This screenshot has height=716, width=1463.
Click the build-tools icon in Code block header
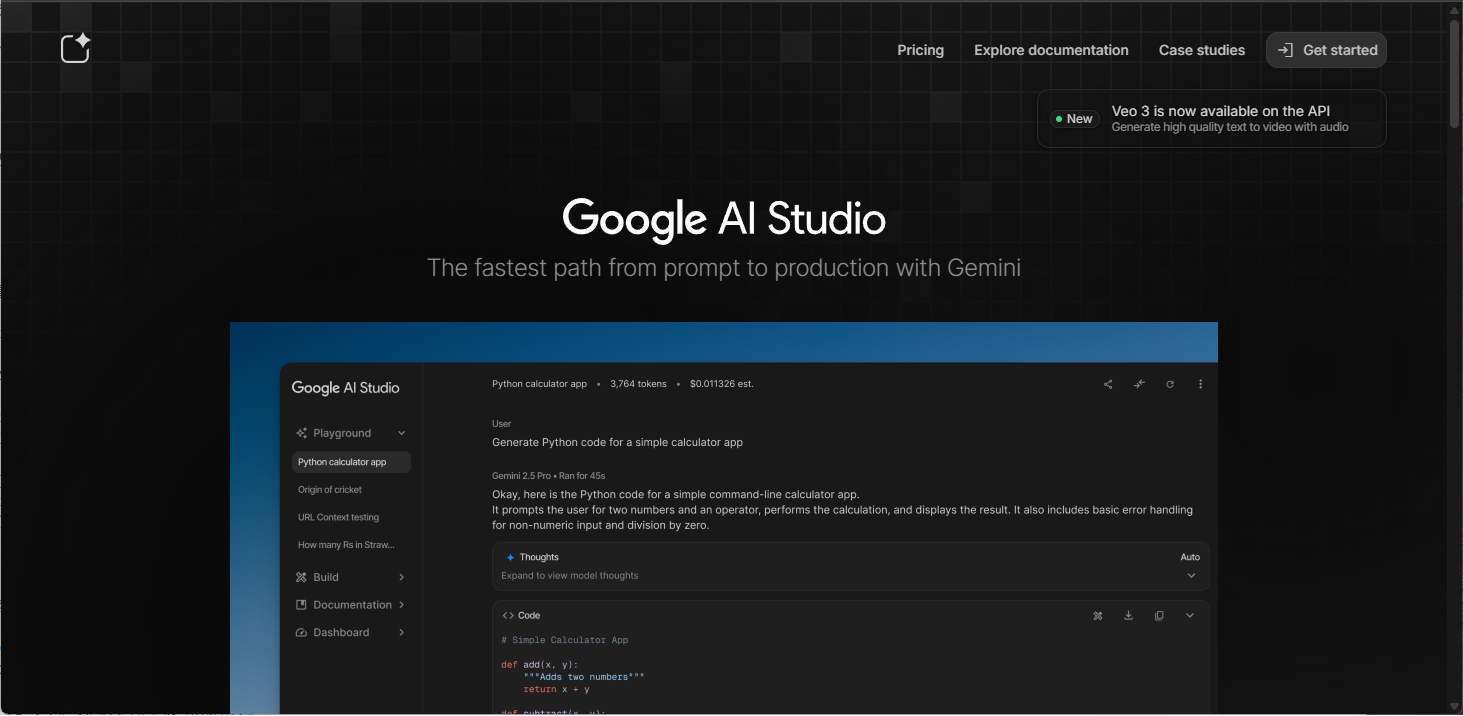tap(1098, 616)
